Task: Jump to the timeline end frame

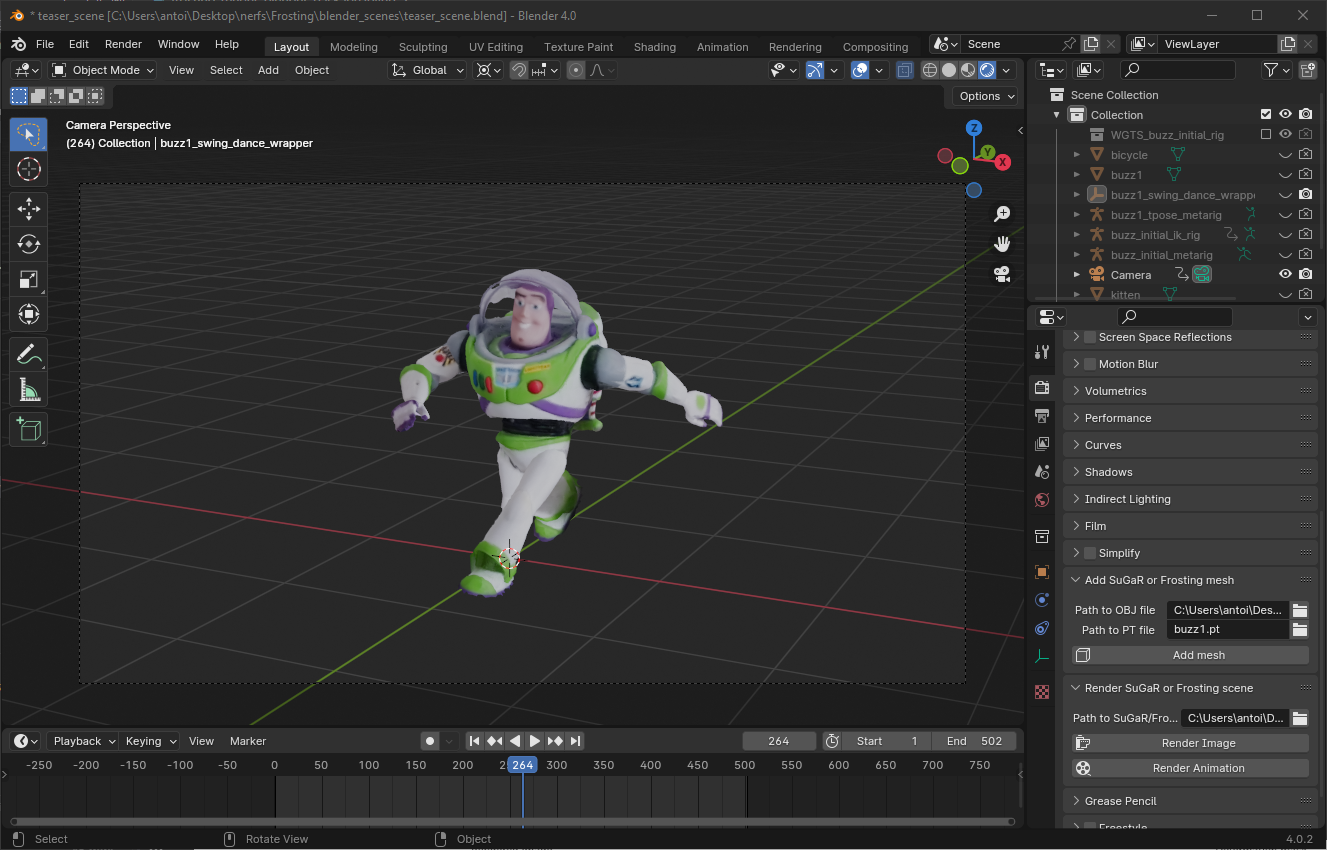Action: click(576, 741)
